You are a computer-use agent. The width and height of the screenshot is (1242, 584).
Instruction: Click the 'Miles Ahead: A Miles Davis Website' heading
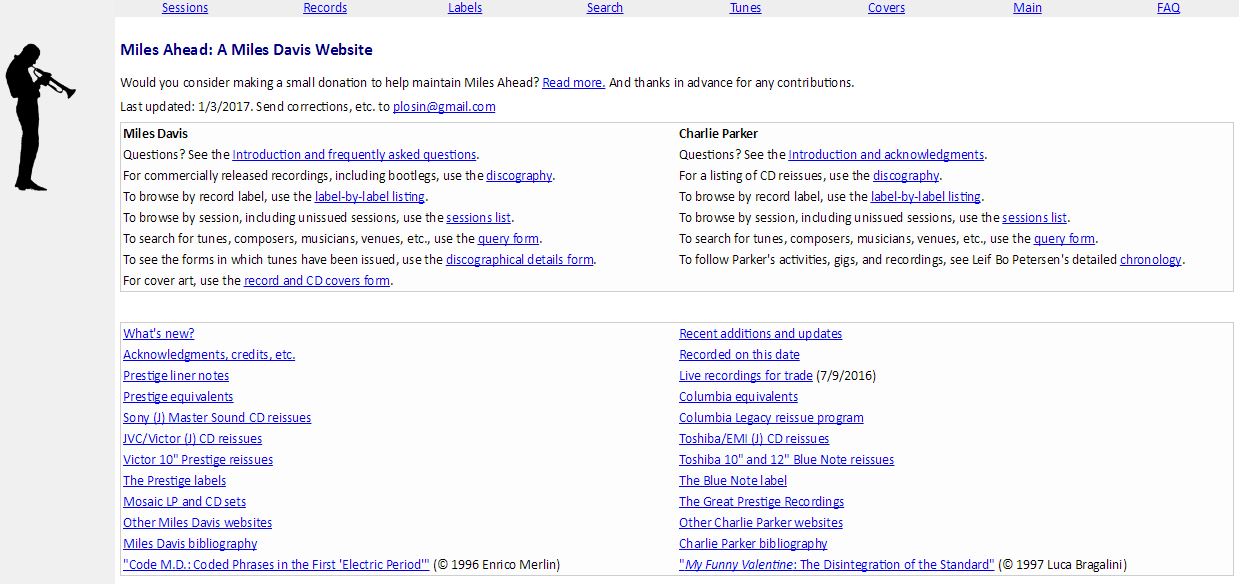[x=246, y=50]
